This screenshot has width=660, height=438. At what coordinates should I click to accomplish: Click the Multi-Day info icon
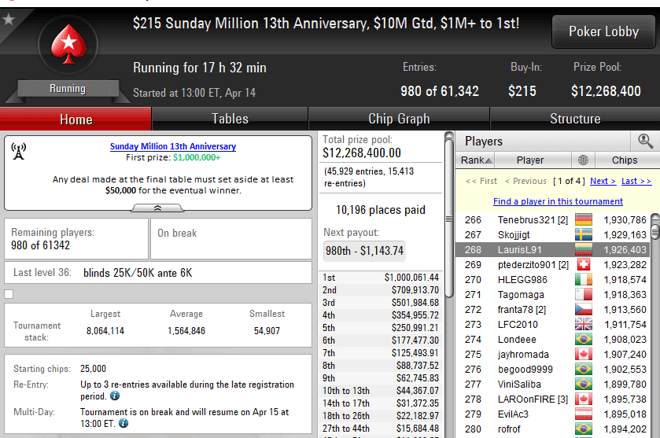123,423
